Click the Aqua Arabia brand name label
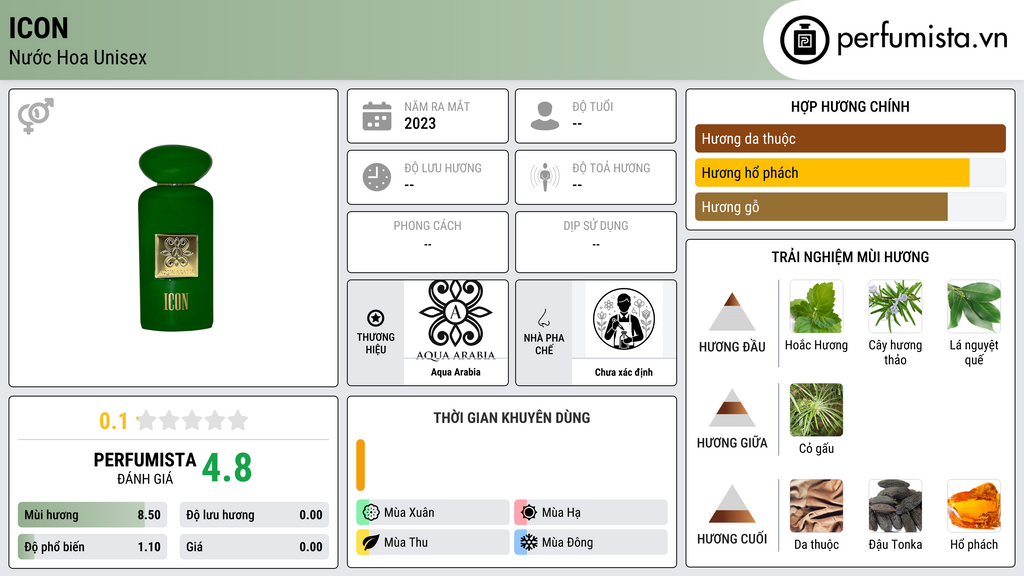 [x=456, y=372]
